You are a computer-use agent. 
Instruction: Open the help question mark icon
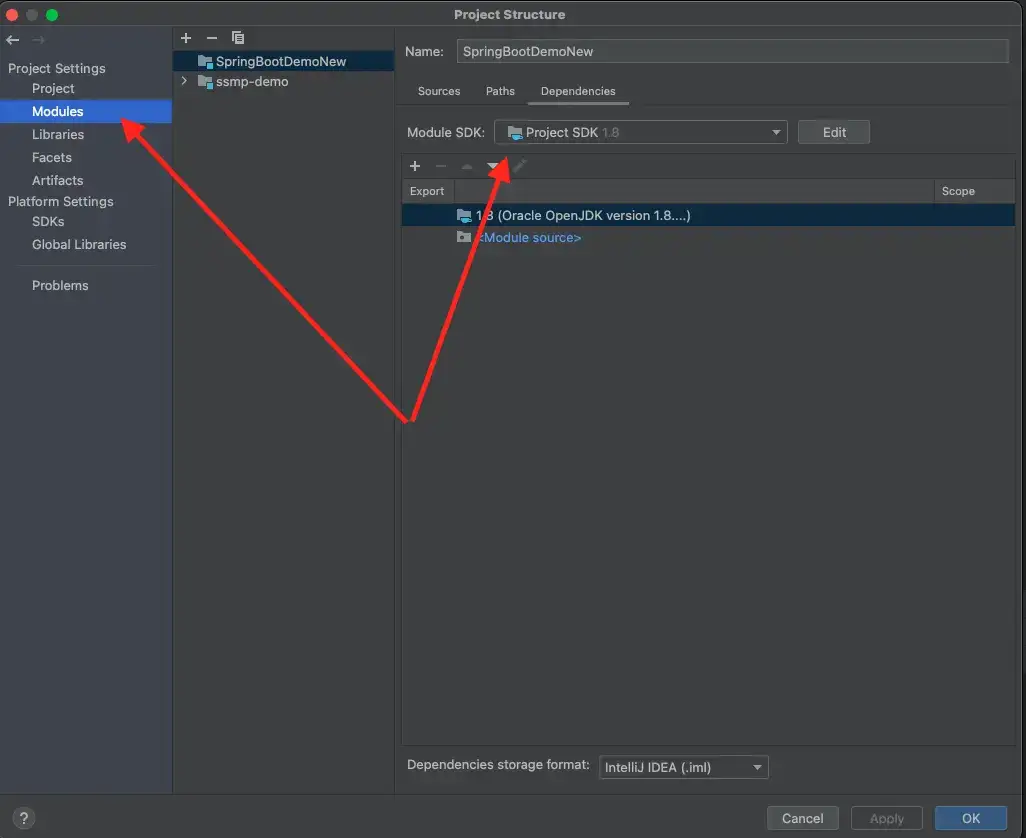(x=25, y=818)
